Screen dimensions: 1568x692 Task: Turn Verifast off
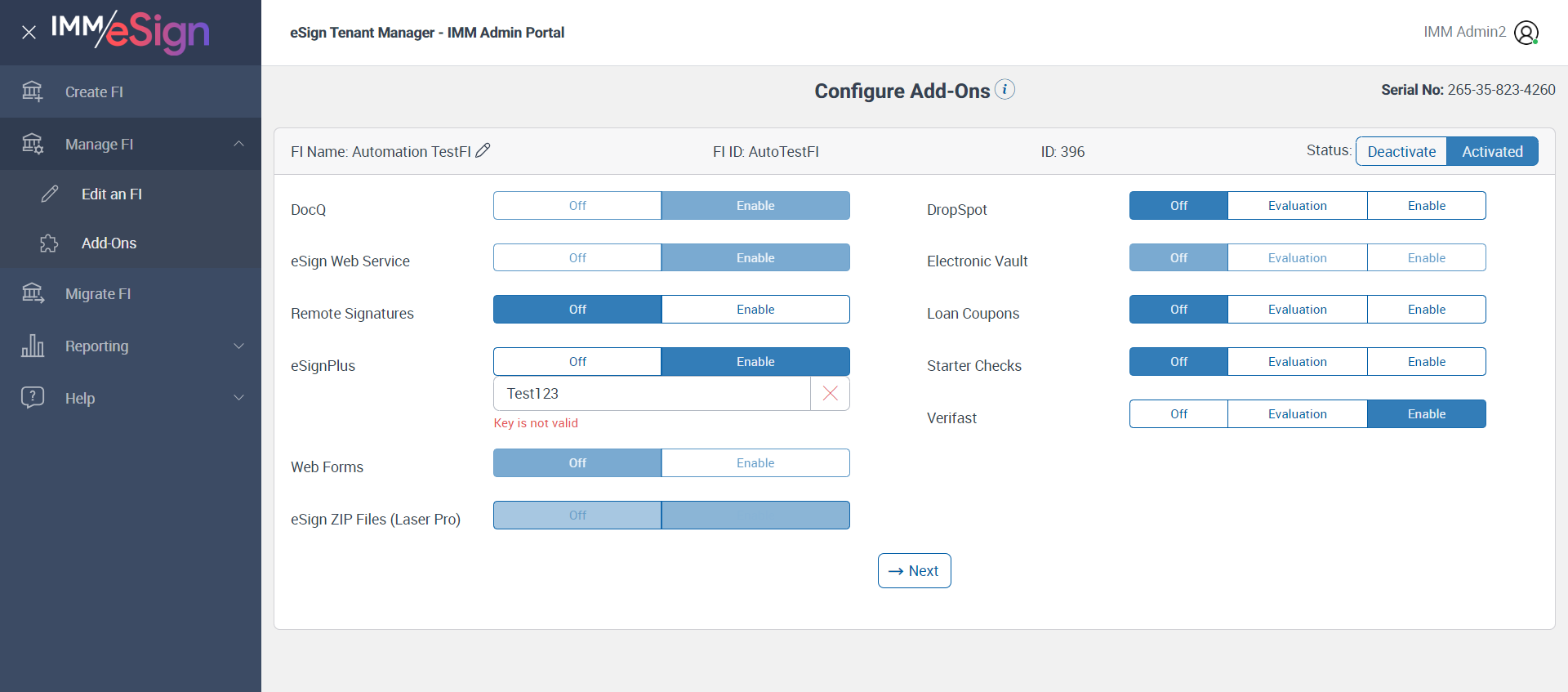point(1178,414)
